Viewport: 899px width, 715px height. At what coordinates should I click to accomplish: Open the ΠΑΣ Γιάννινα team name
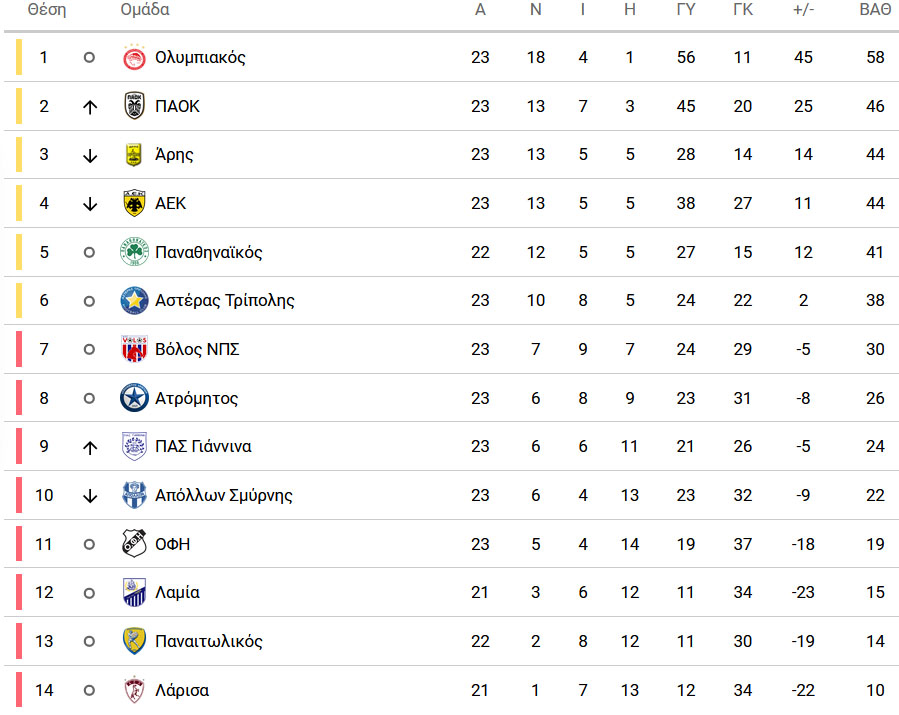[203, 446]
